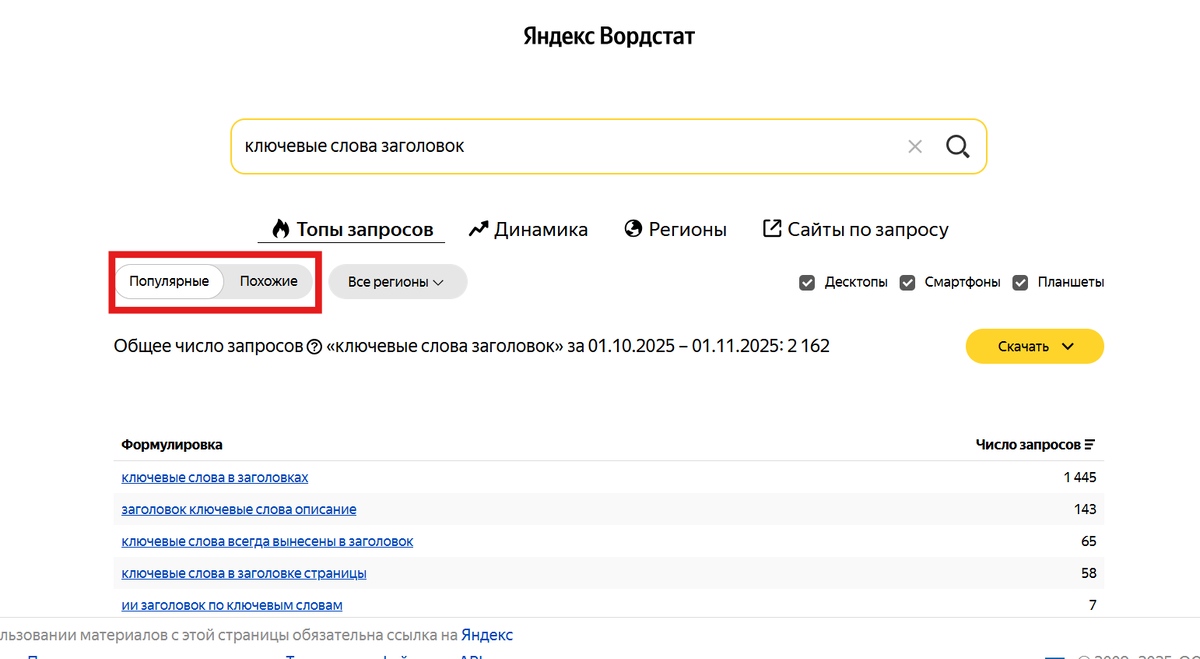Click the Яндекс link in the footer
This screenshot has width=1200, height=659.
point(486,634)
